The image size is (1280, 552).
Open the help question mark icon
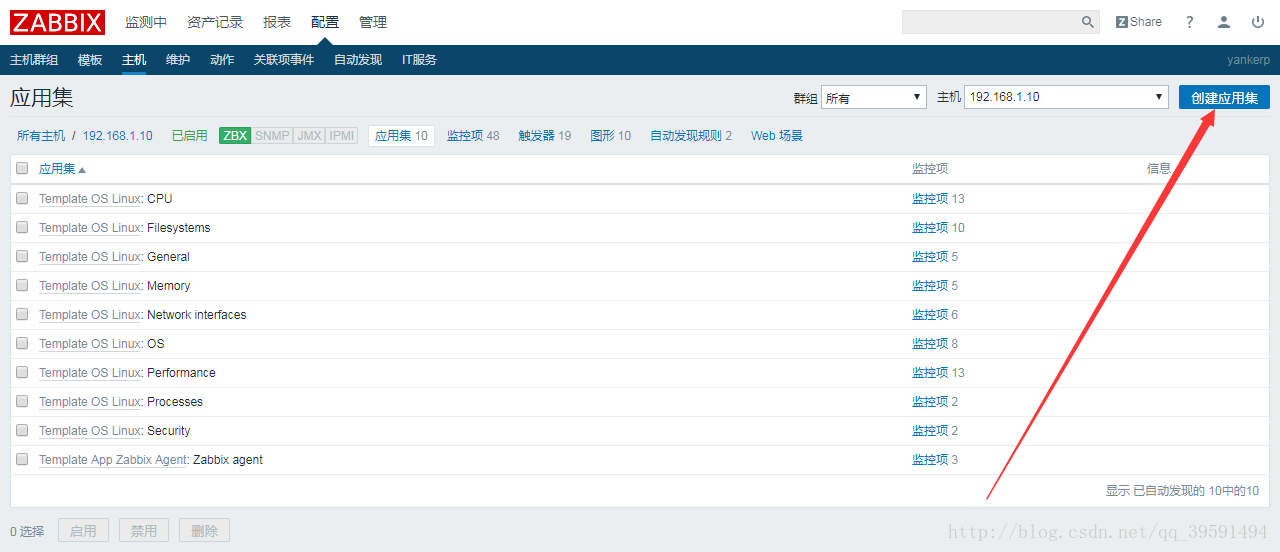click(1190, 22)
